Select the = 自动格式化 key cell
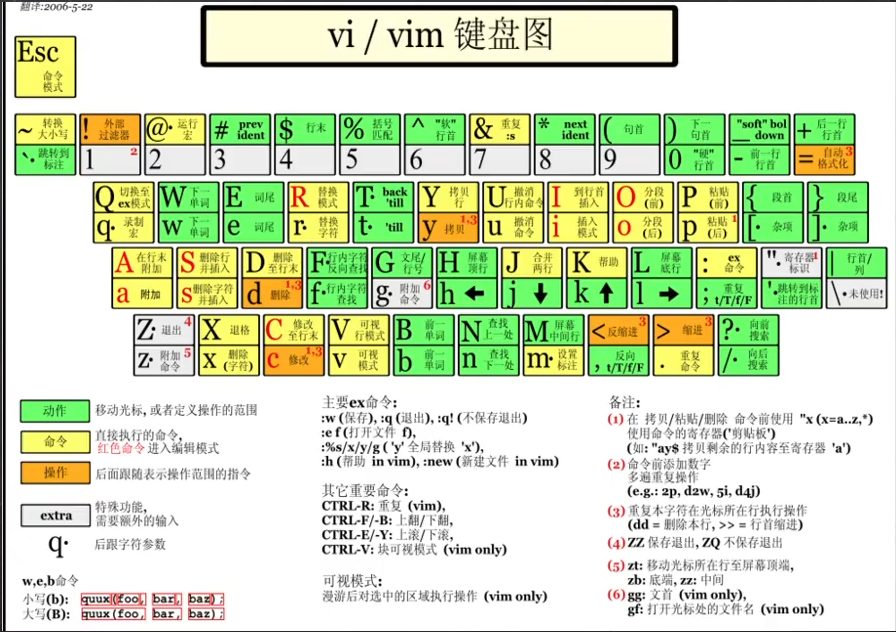The width and height of the screenshot is (896, 632). coord(825,160)
